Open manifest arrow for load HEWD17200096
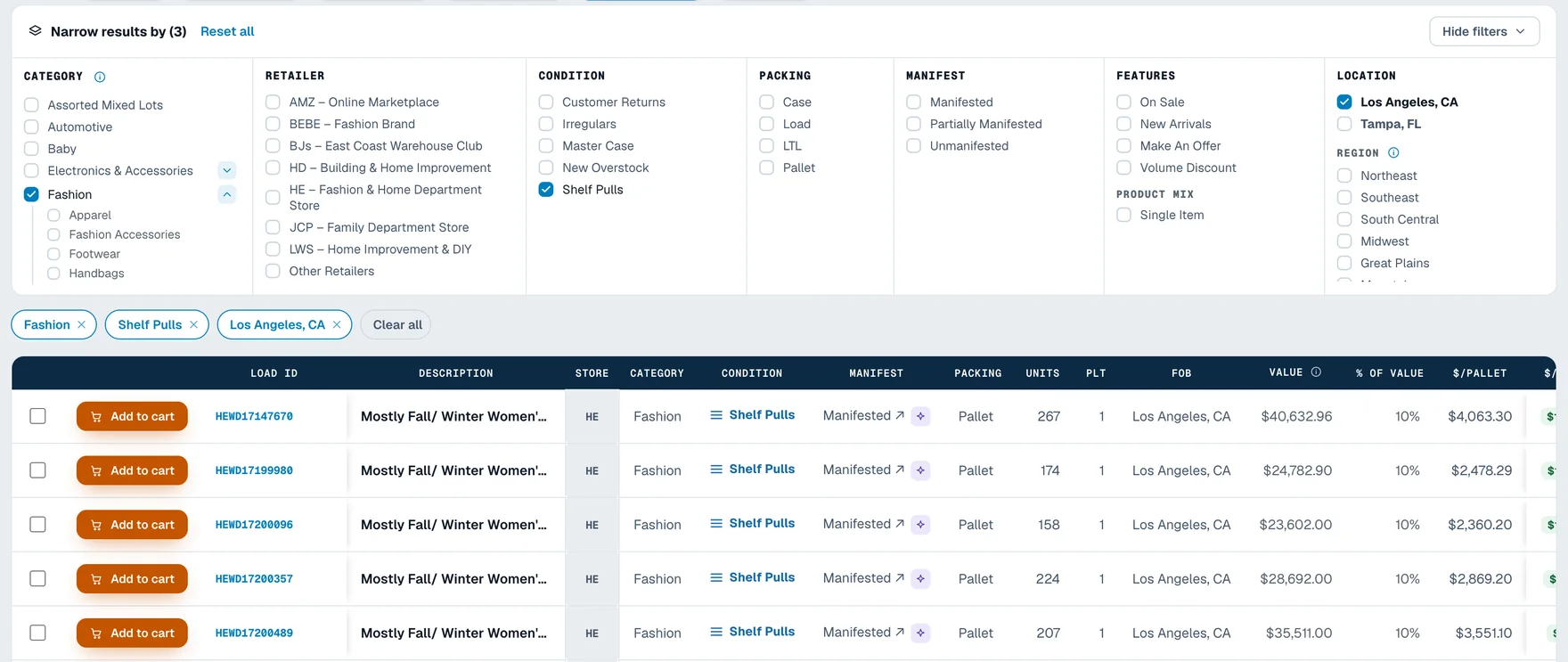 900,524
